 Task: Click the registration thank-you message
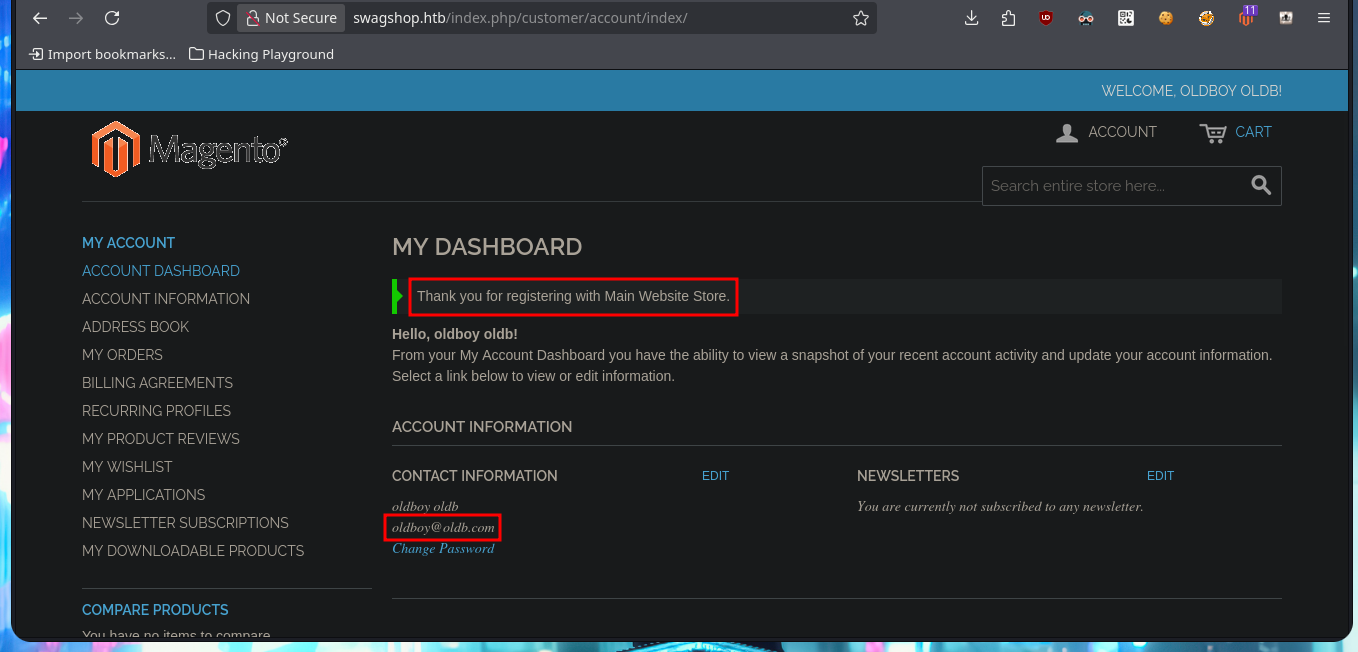coord(574,296)
